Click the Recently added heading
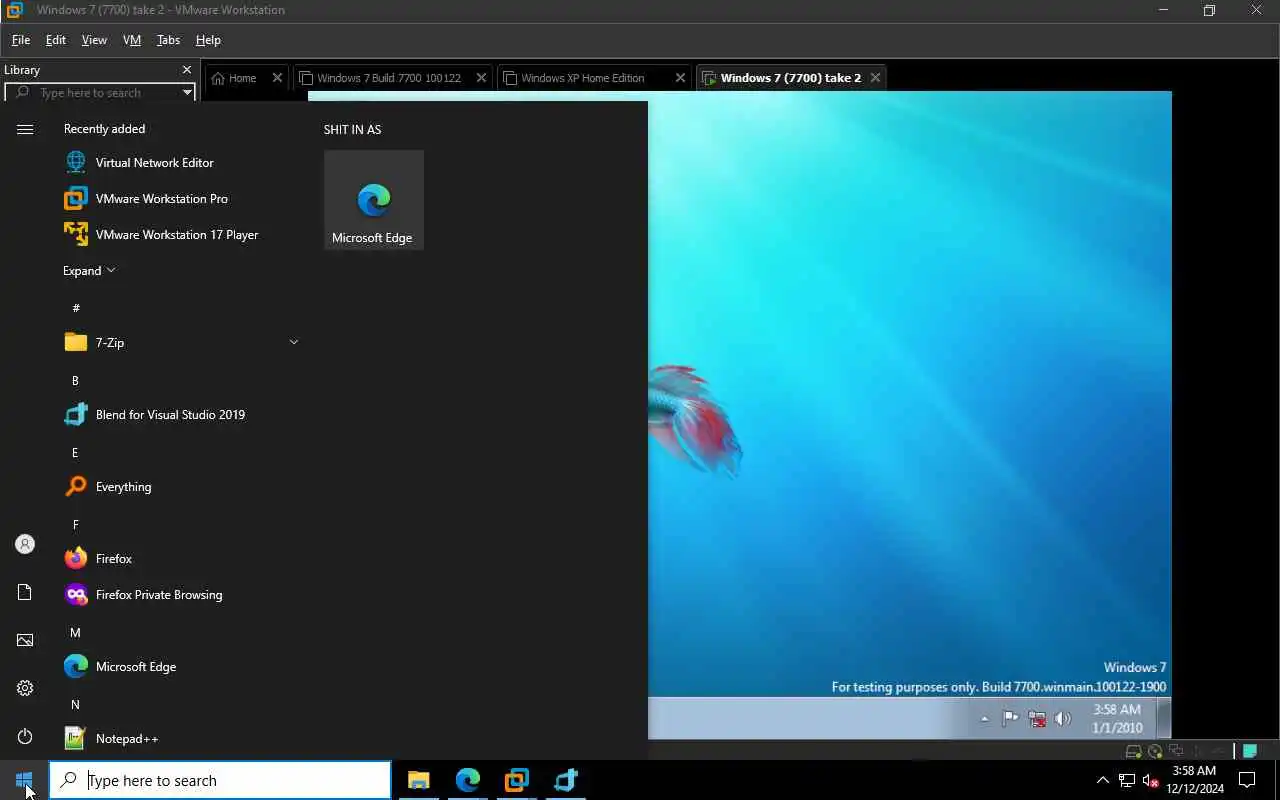Image resolution: width=1280 pixels, height=800 pixels. (x=104, y=128)
